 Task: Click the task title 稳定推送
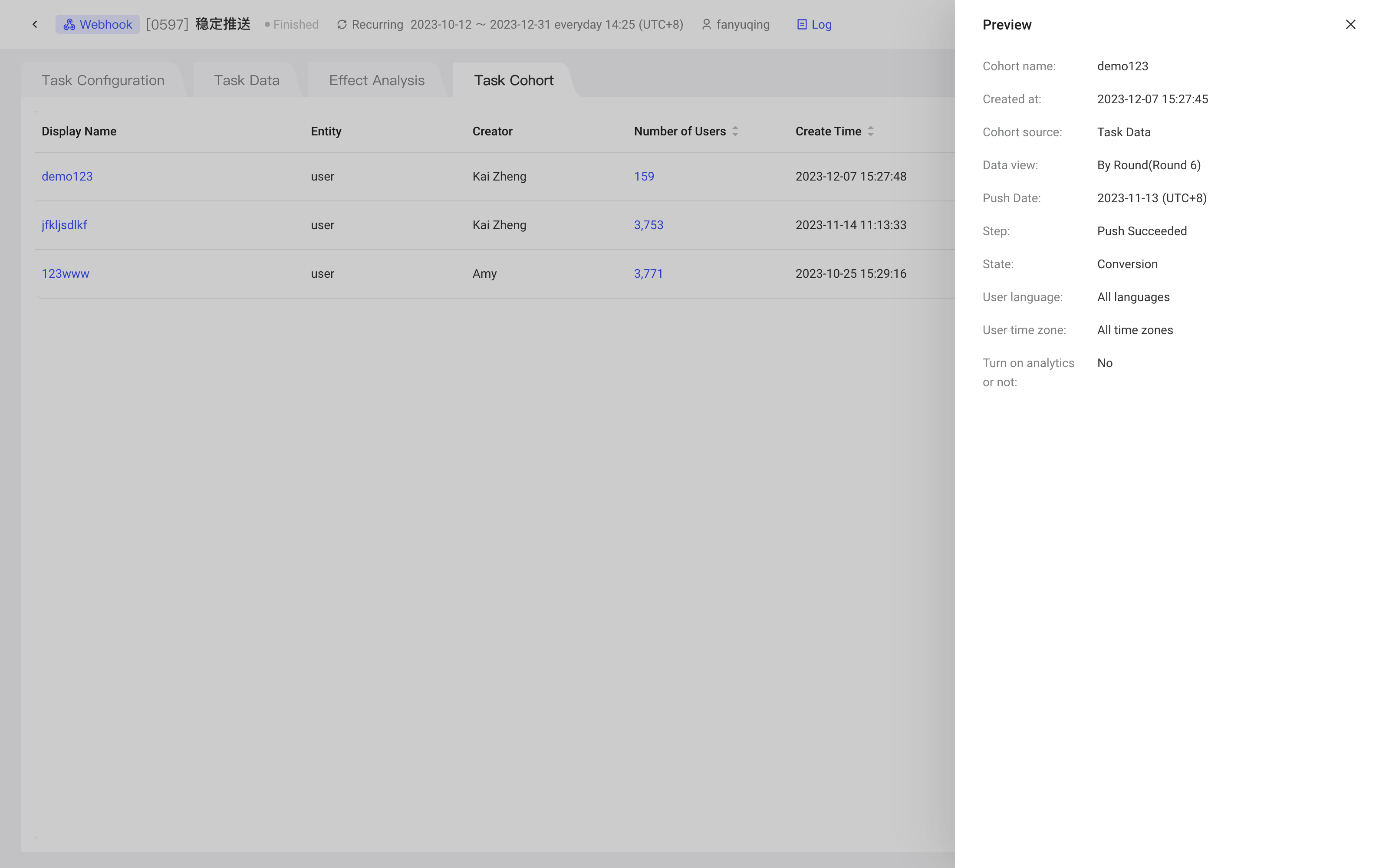pos(223,24)
